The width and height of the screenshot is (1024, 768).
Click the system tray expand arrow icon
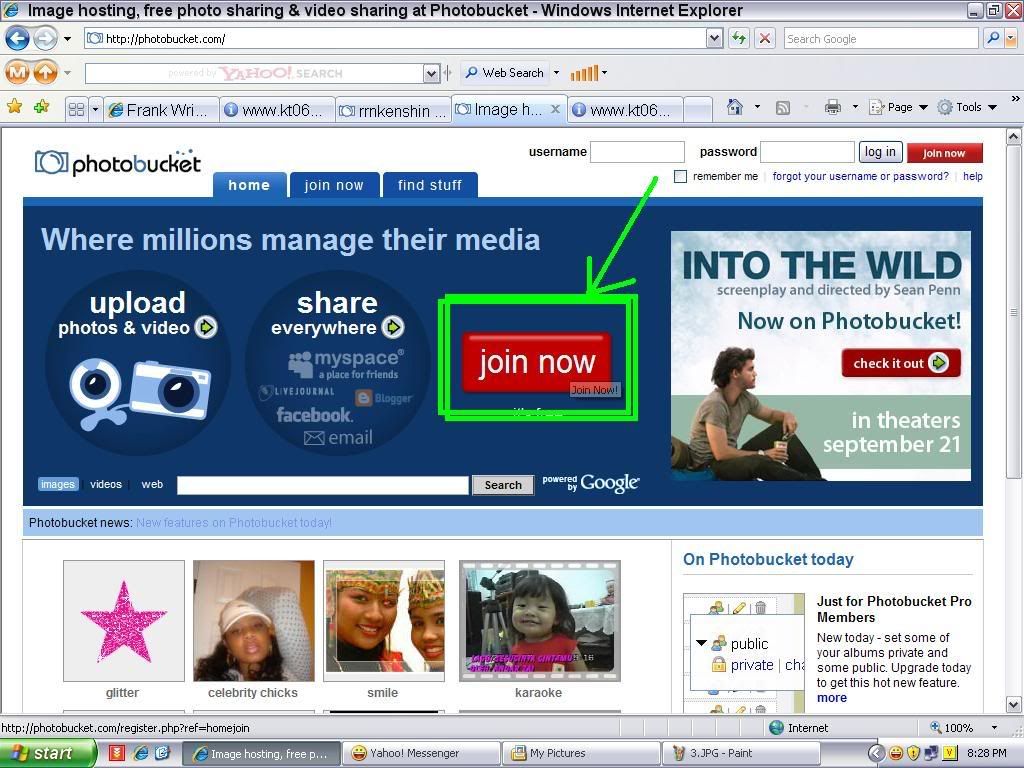tap(876, 753)
